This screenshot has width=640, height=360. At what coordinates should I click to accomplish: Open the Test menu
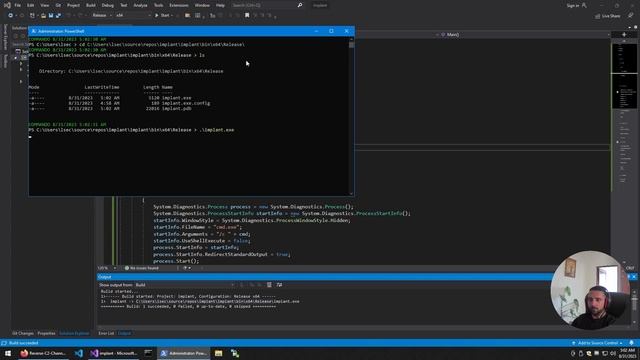(124, 5)
